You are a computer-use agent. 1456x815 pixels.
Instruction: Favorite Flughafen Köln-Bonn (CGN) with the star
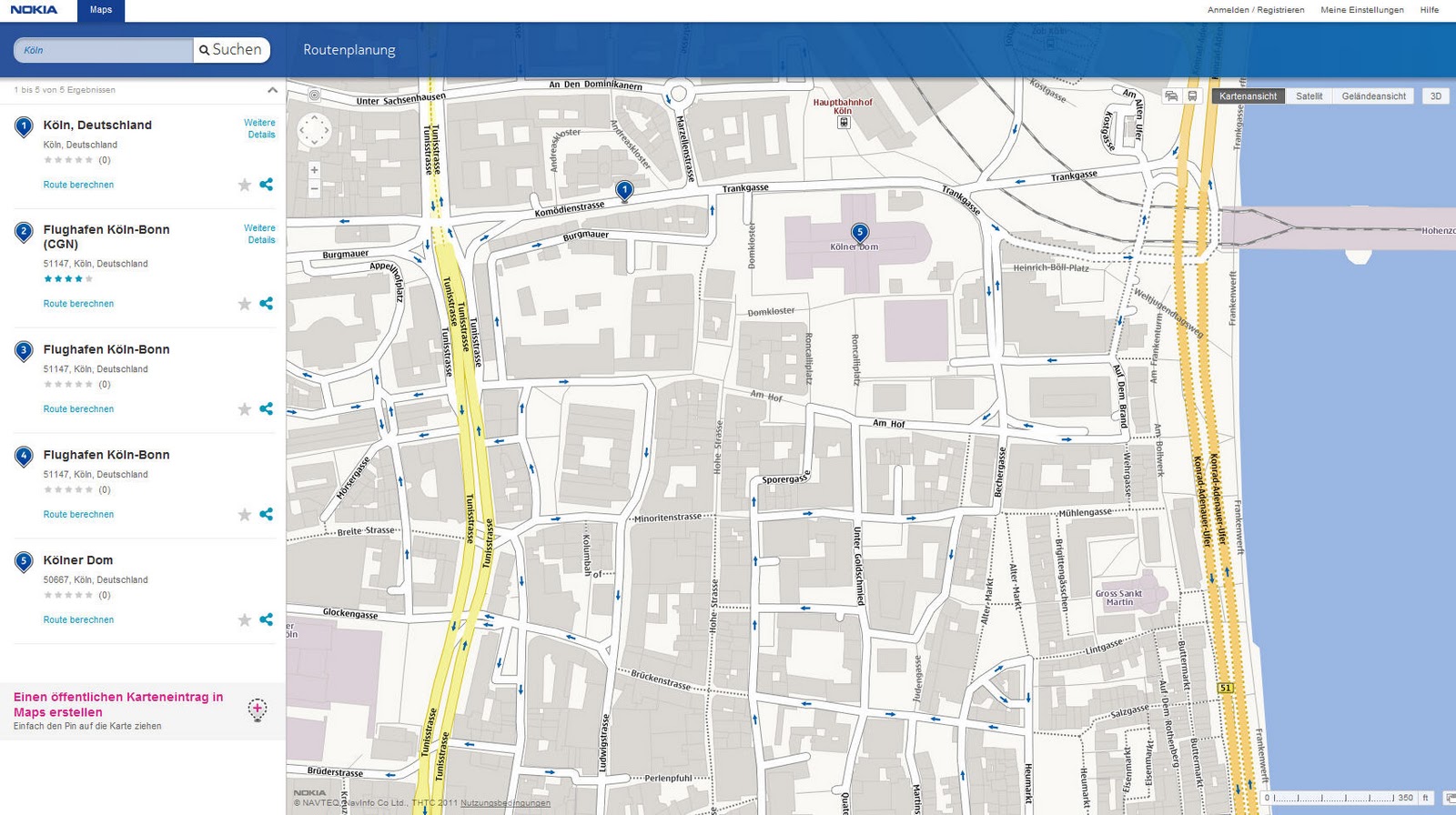pyautogui.click(x=244, y=304)
